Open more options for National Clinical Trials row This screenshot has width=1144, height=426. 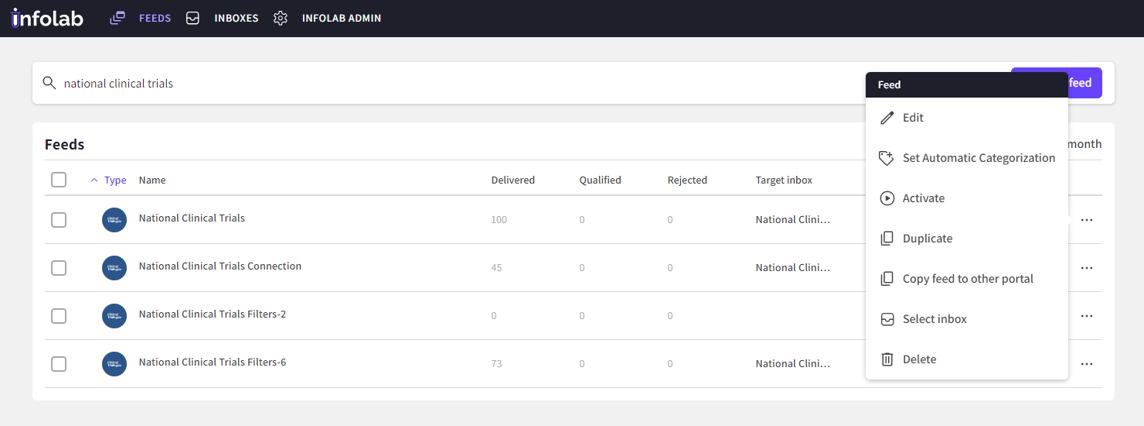1086,220
